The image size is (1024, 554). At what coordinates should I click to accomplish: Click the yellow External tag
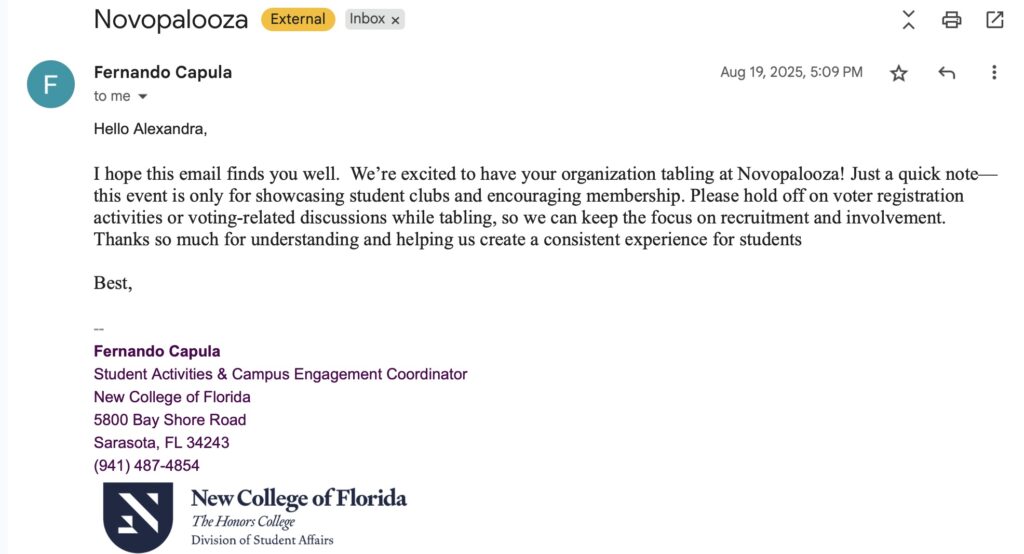pyautogui.click(x=298, y=19)
